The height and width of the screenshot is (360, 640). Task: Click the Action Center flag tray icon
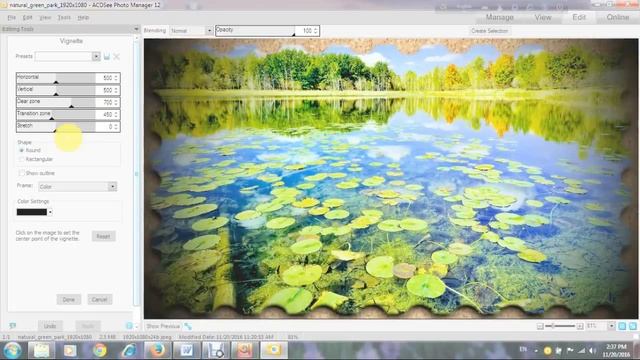tap(570, 351)
